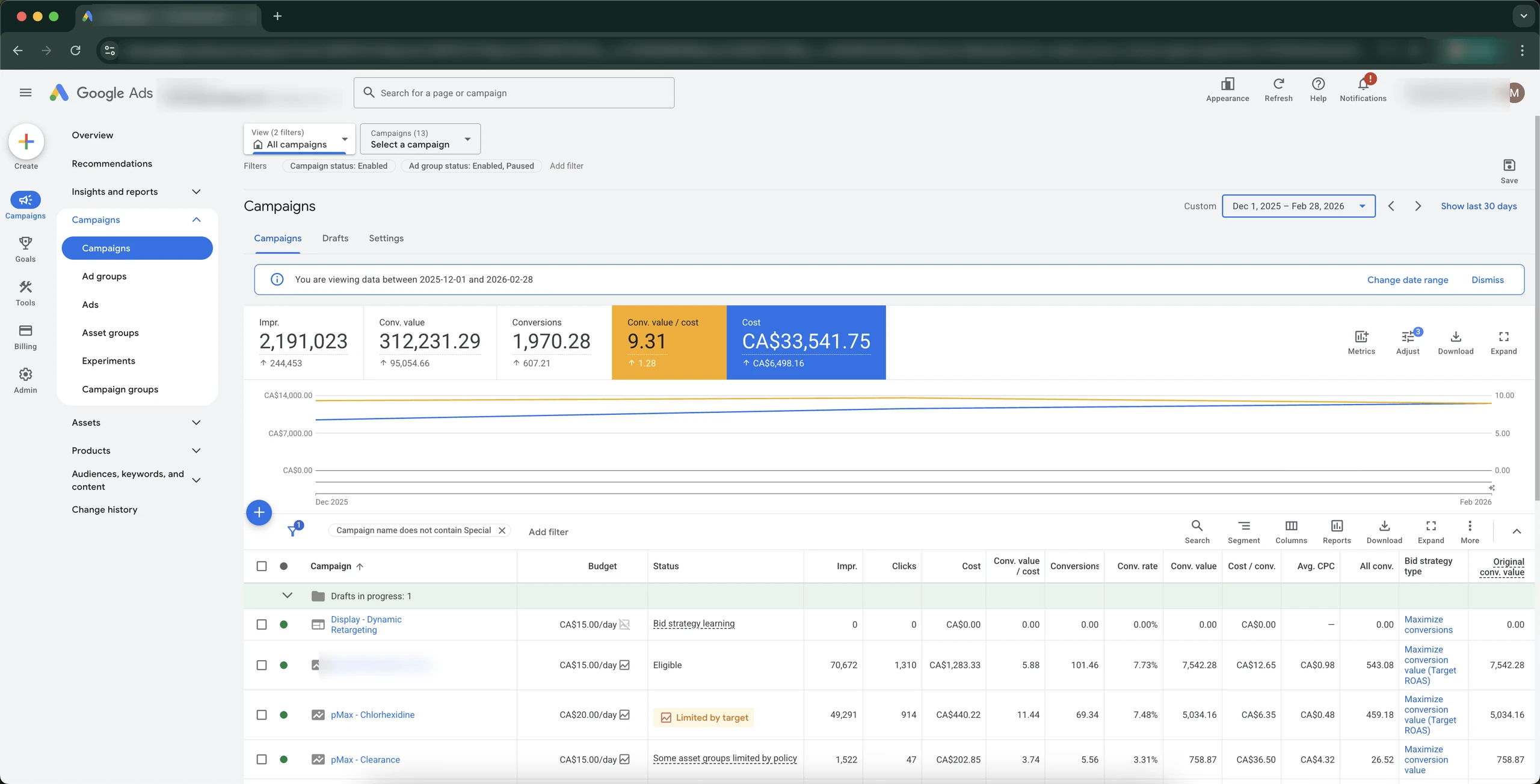Switch to the Drafts tab
Viewport: 1540px width, 784px height.
pyautogui.click(x=335, y=238)
